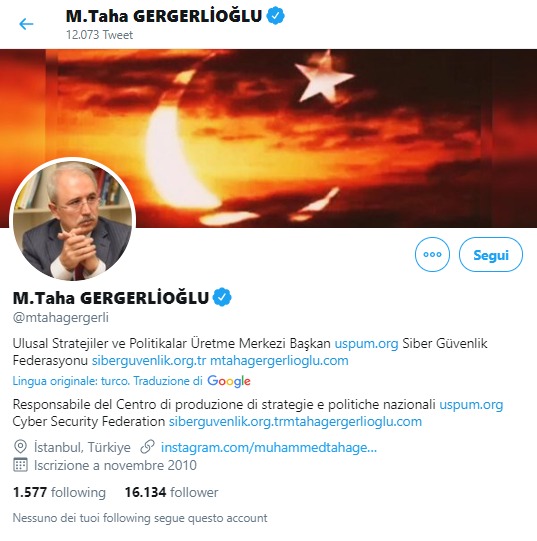
Task: View the Turkish flag header banner image
Action: [x=268, y=138]
